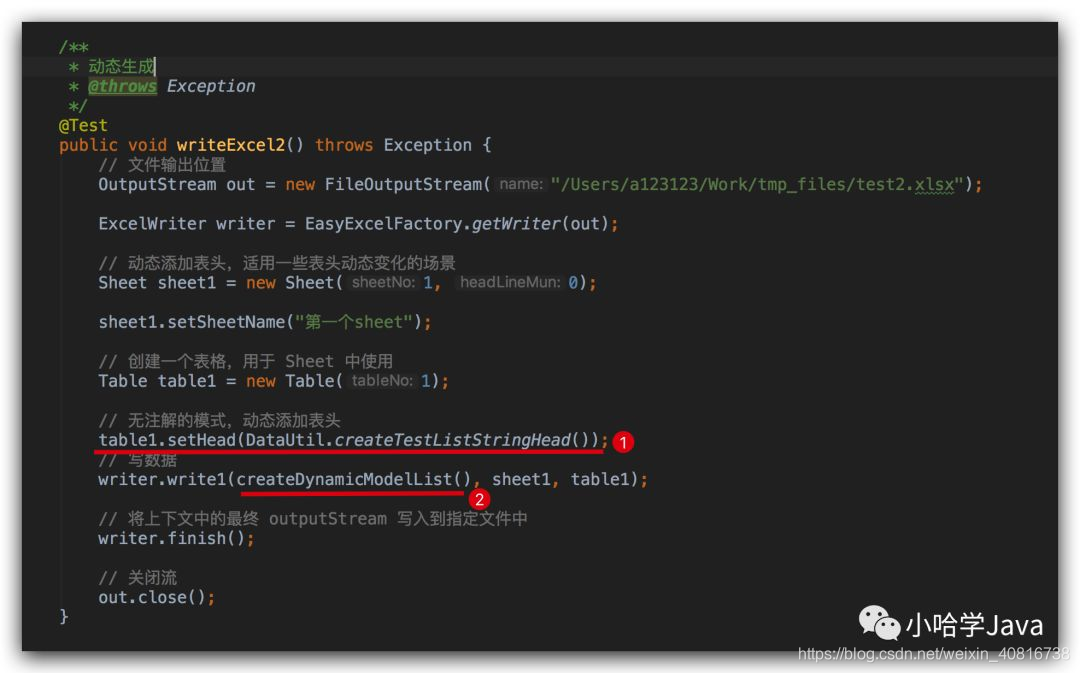This screenshot has width=1080, height=673.
Task: Click the EasyExcelFactory.getWriter call
Action: pos(457,224)
